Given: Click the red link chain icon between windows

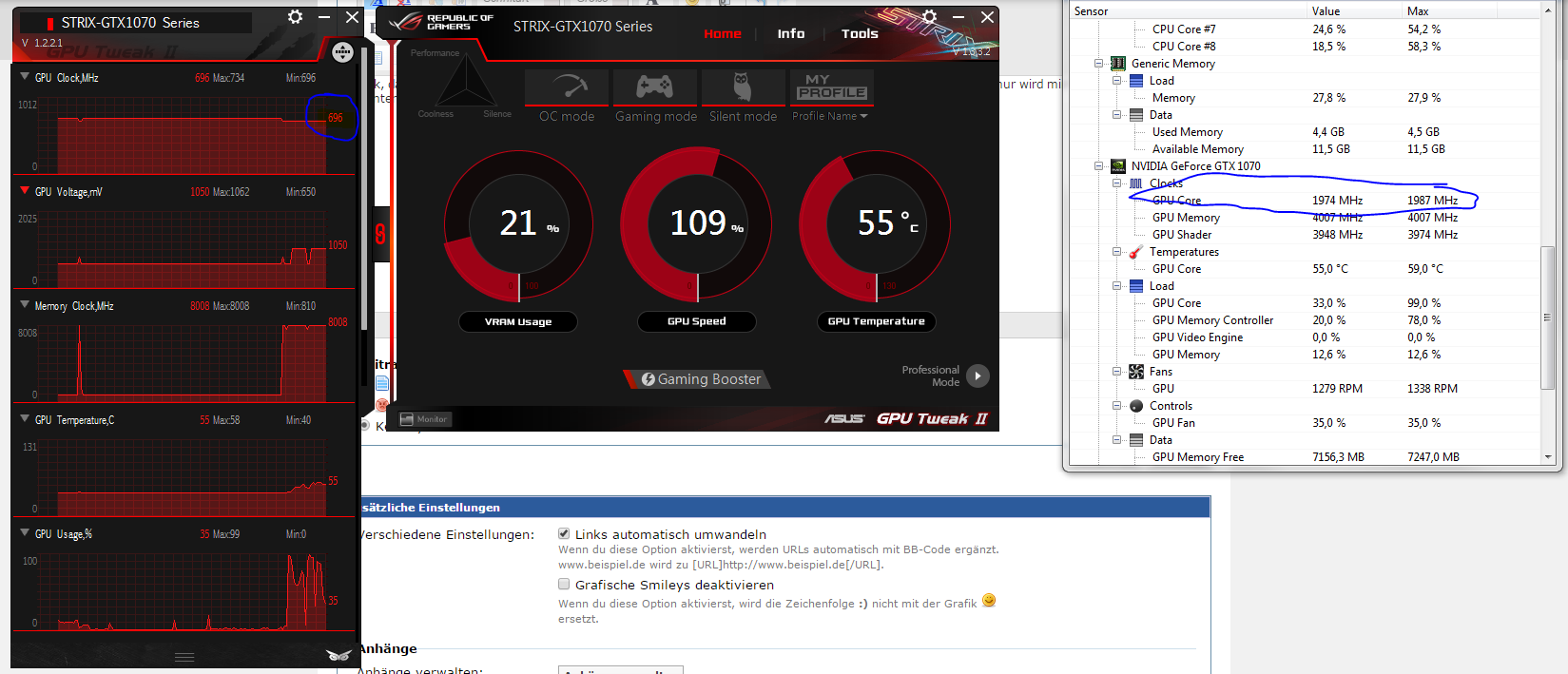Looking at the screenshot, I should tap(380, 234).
